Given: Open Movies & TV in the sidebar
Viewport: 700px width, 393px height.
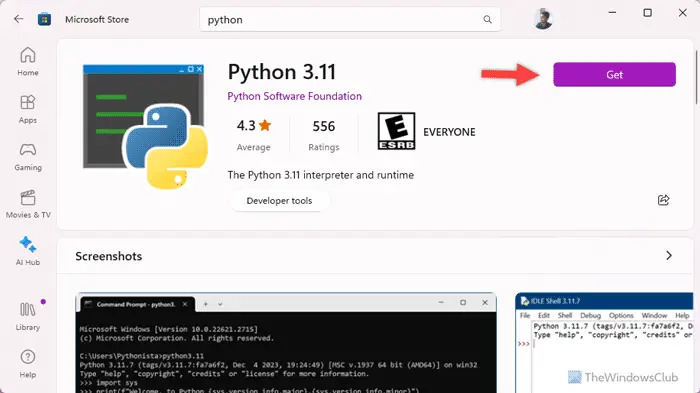Looking at the screenshot, I should click(x=28, y=205).
